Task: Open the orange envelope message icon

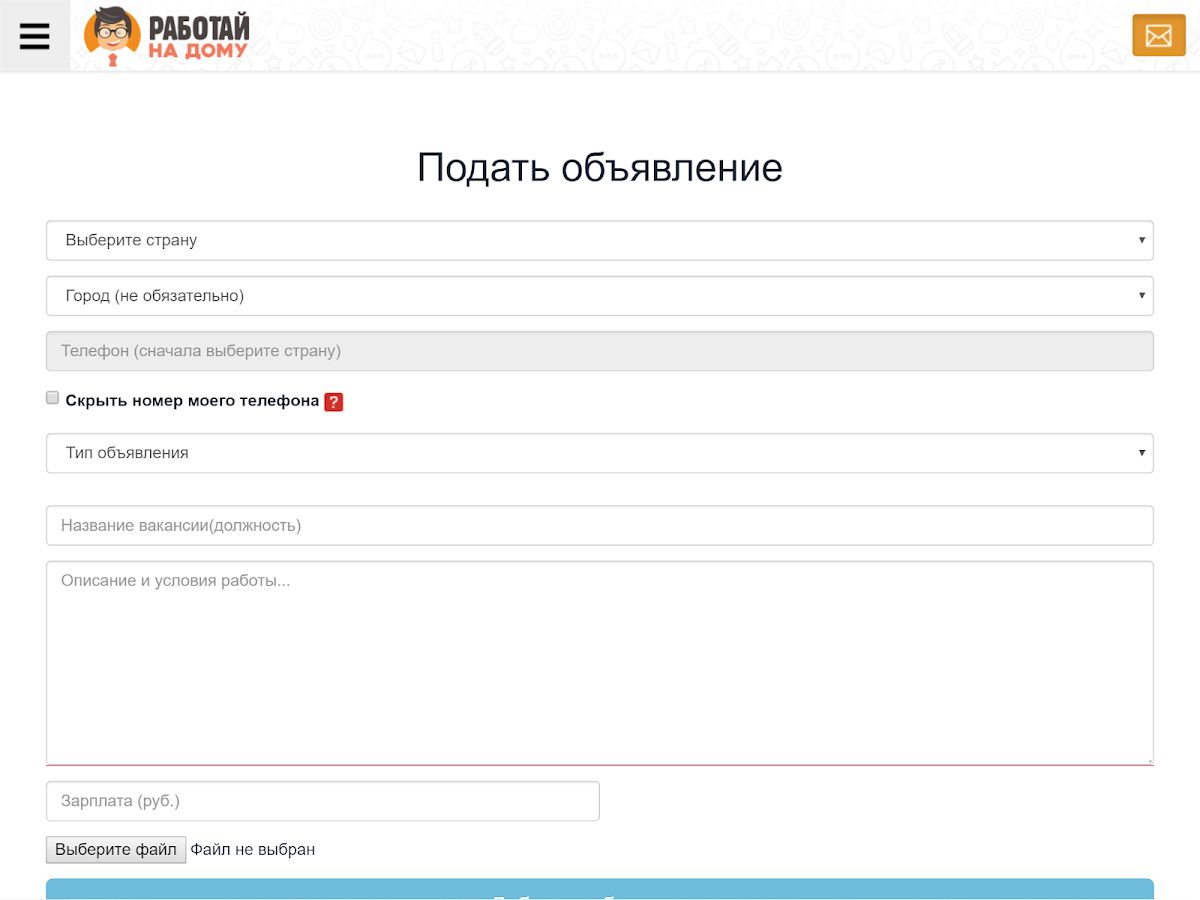Action: (1158, 36)
